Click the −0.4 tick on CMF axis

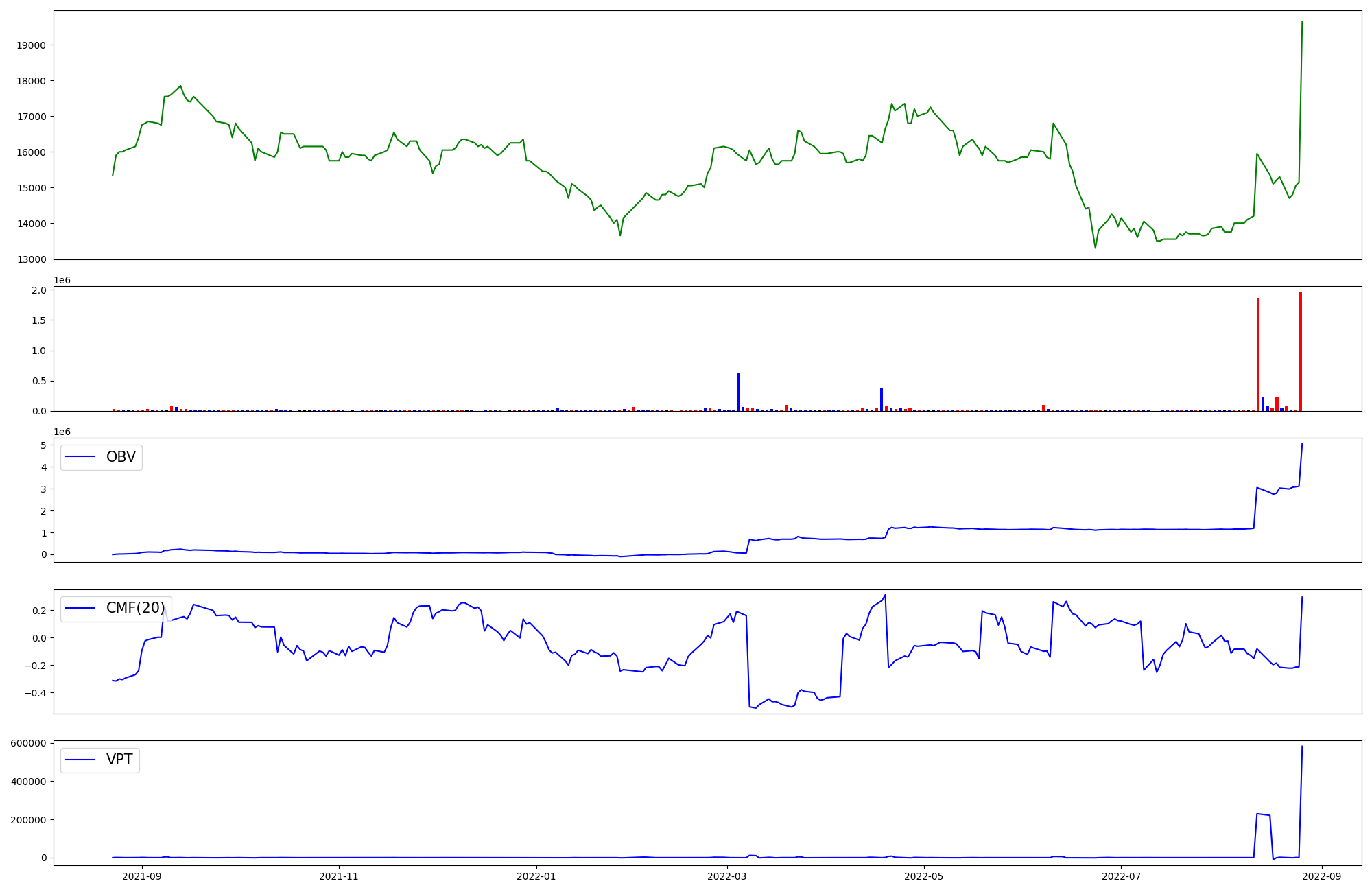tap(35, 693)
